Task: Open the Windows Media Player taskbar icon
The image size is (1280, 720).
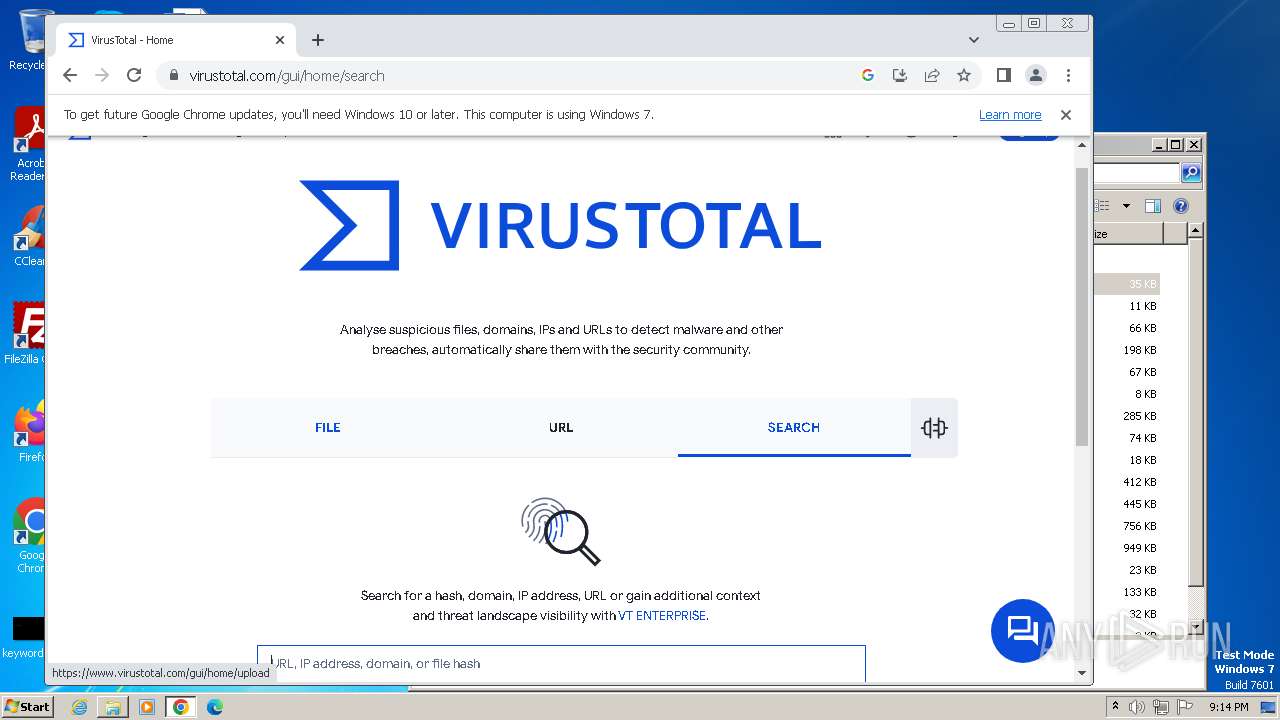Action: (147, 707)
